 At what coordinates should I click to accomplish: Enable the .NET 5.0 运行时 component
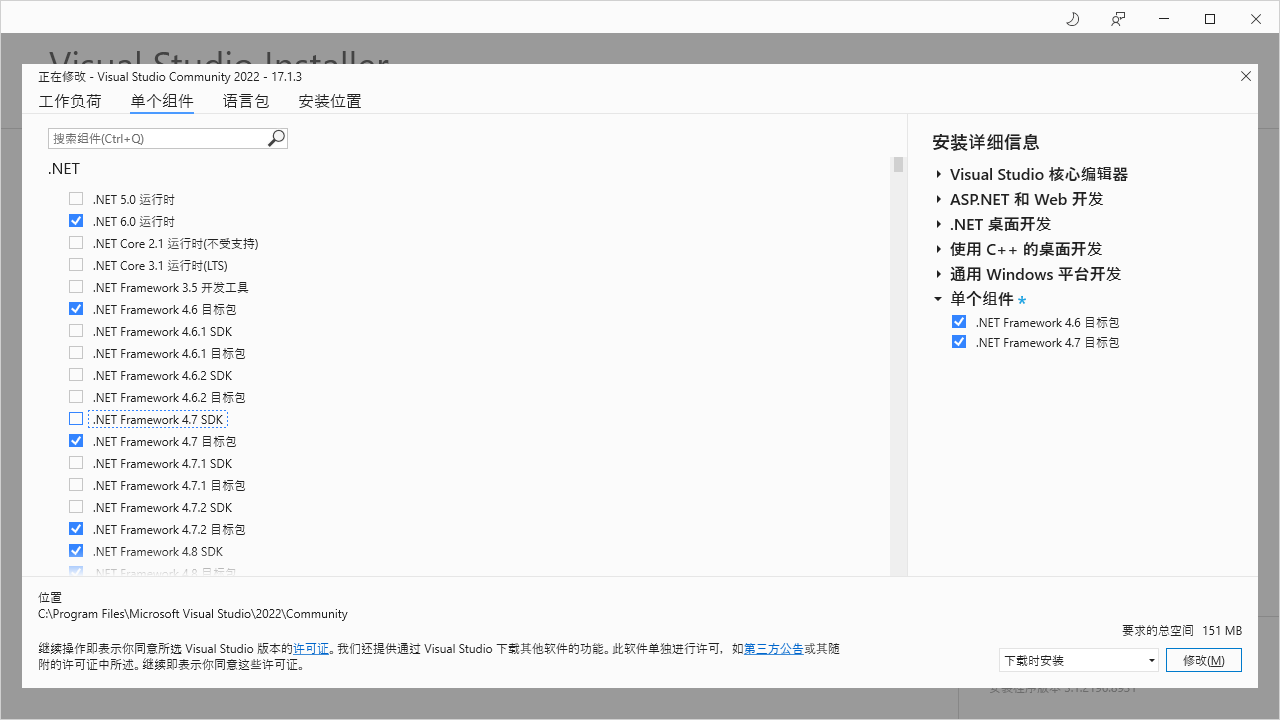[75, 198]
